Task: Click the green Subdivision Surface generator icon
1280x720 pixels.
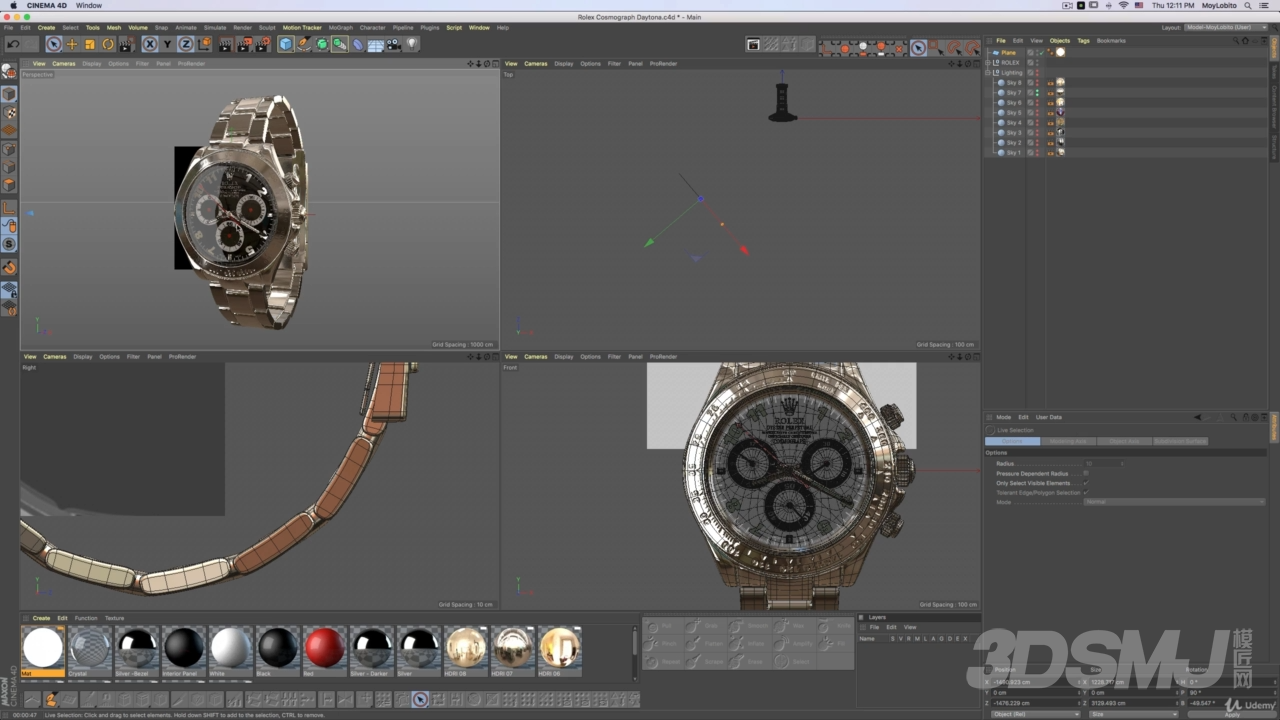Action: pos(322,44)
